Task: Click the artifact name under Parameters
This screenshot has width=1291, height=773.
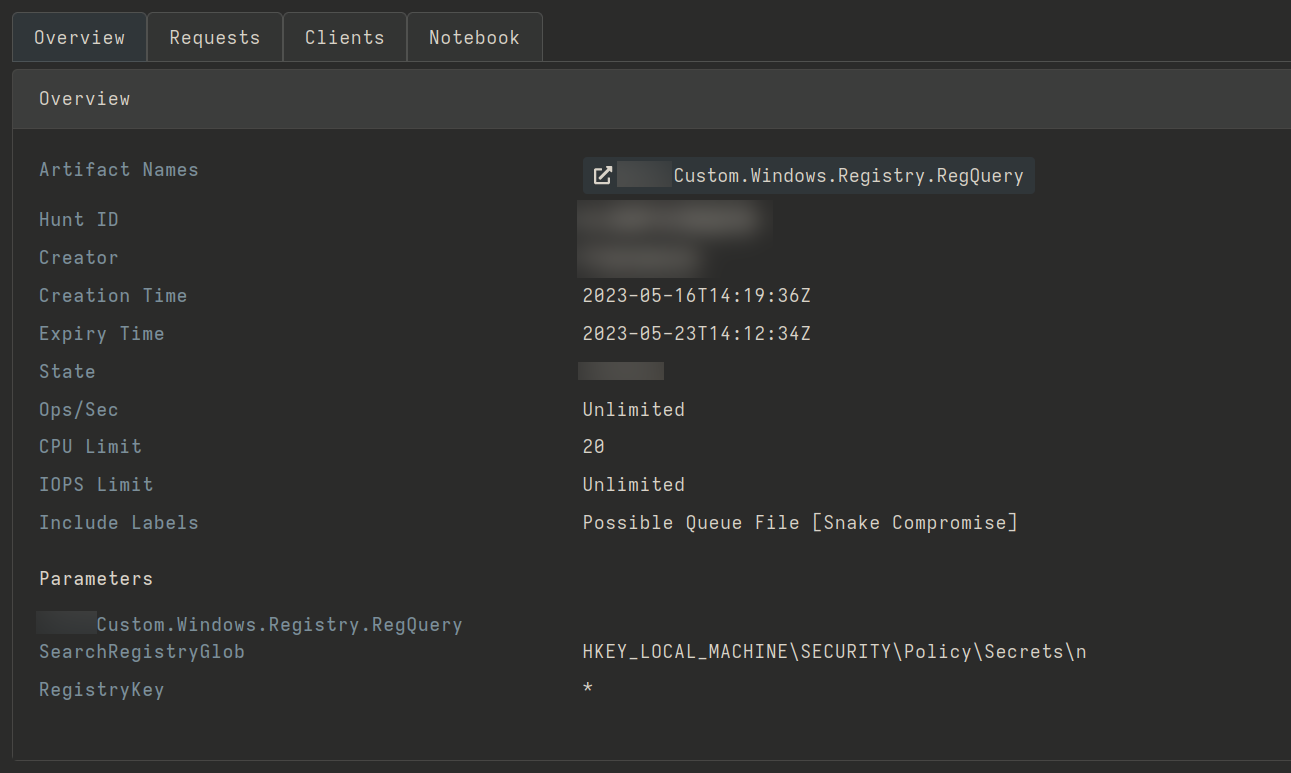Action: click(x=279, y=625)
